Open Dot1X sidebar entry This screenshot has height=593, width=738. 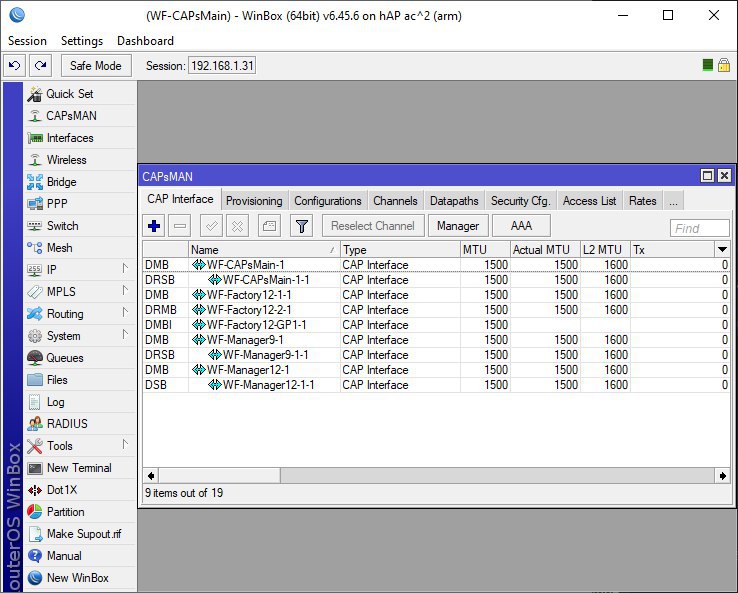coord(79,490)
